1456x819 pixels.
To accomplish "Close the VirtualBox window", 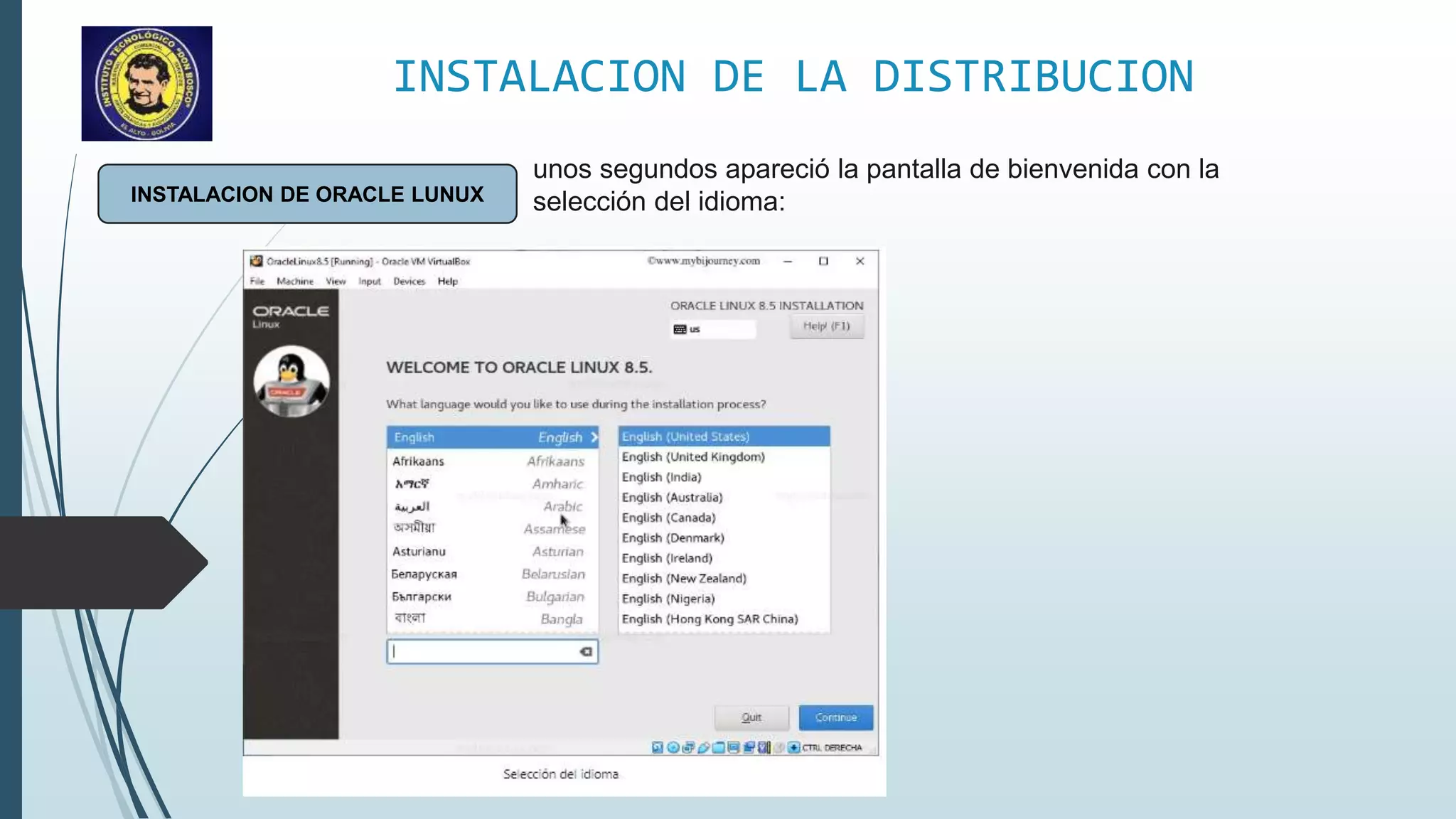I will (860, 261).
